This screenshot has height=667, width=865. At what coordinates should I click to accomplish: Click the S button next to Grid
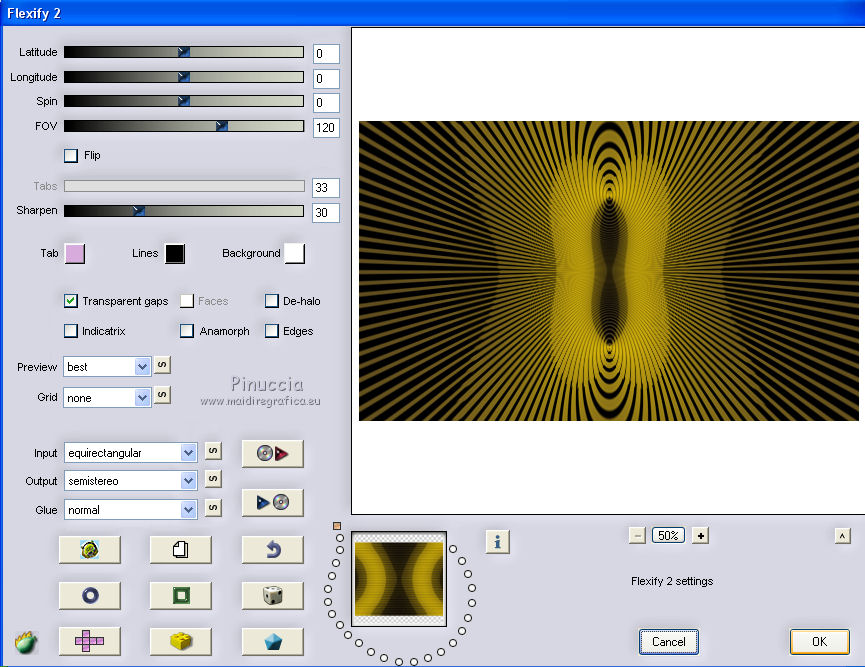tap(162, 395)
